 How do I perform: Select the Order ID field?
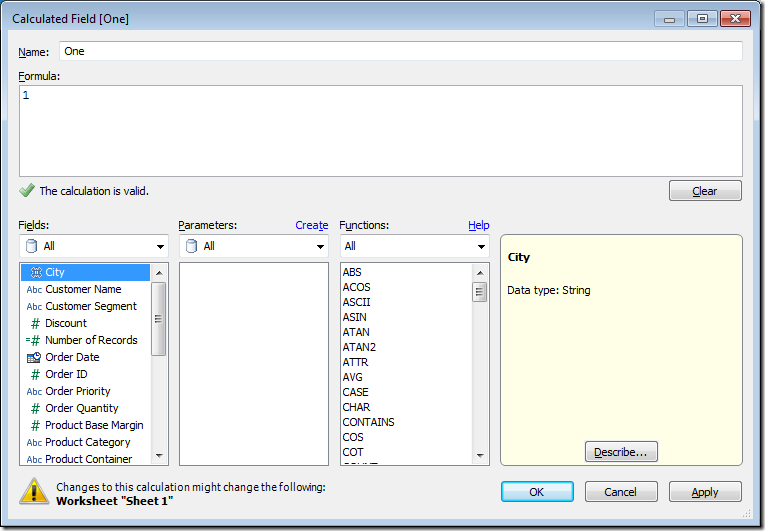[x=85, y=374]
